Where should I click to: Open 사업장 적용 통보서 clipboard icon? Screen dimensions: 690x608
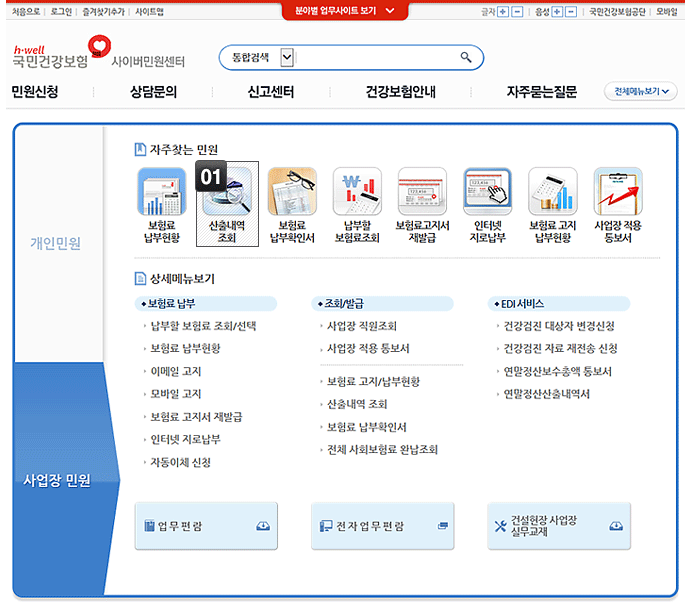[618, 191]
